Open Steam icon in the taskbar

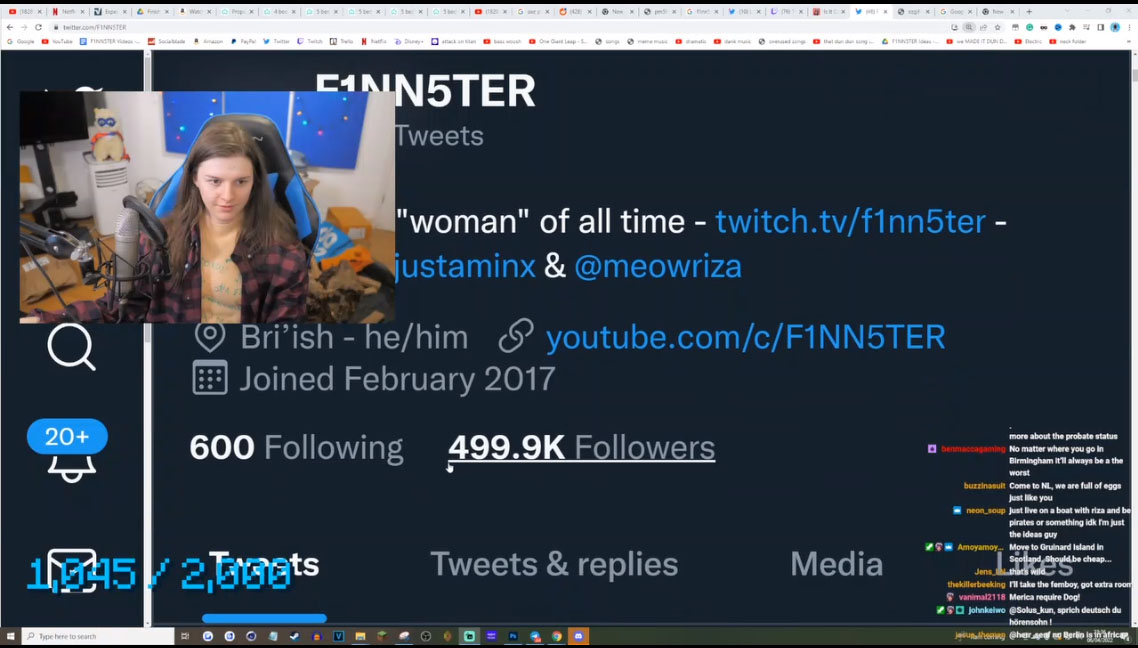pos(295,636)
